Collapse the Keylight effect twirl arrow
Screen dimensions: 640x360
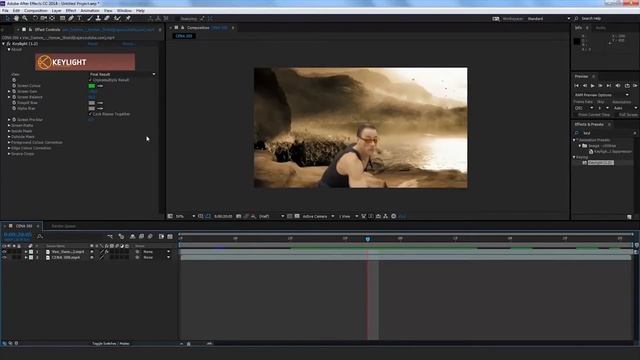tap(4, 44)
